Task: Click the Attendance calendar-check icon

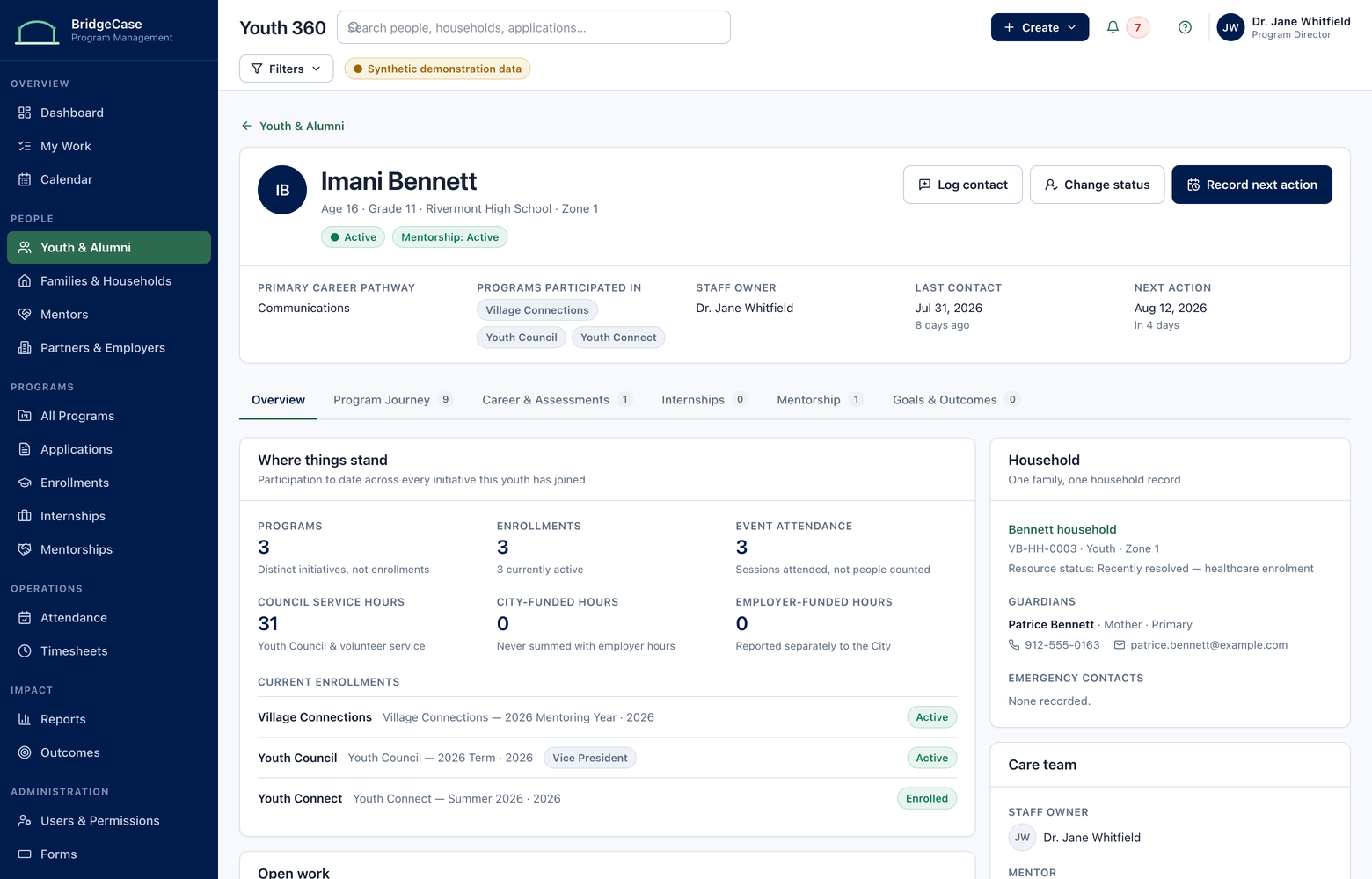Action: point(25,618)
